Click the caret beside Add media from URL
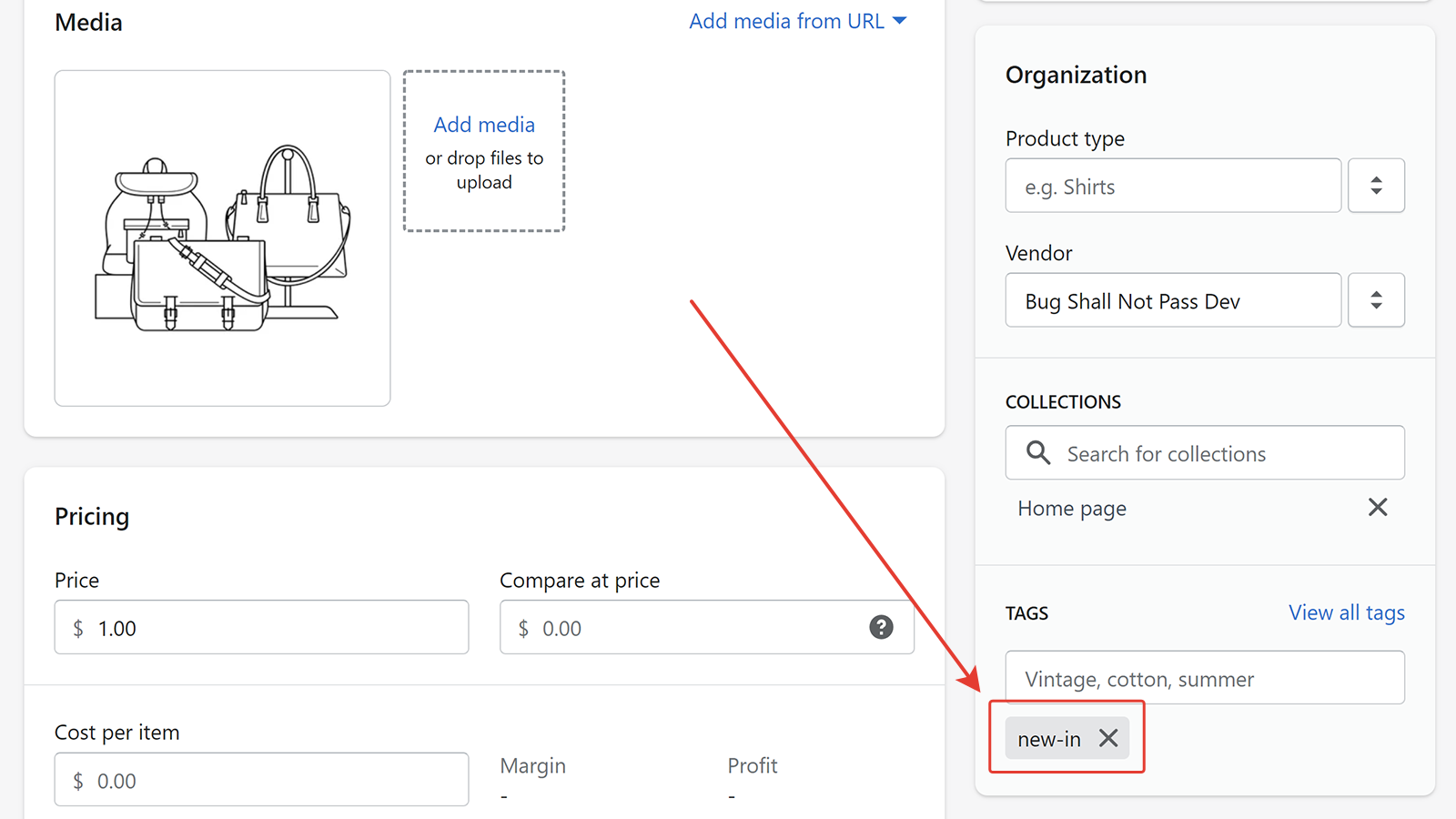The width and height of the screenshot is (1456, 819). point(900,21)
